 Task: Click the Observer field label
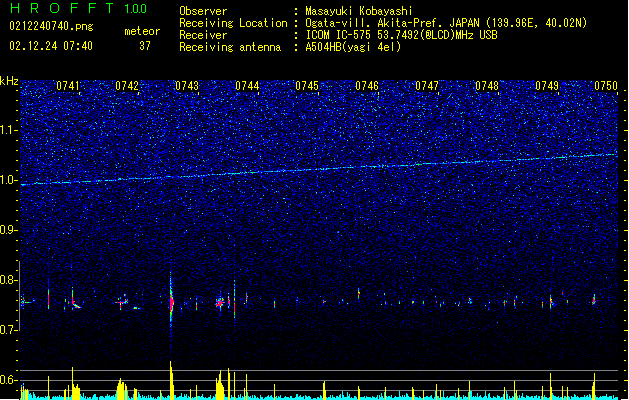(203, 11)
